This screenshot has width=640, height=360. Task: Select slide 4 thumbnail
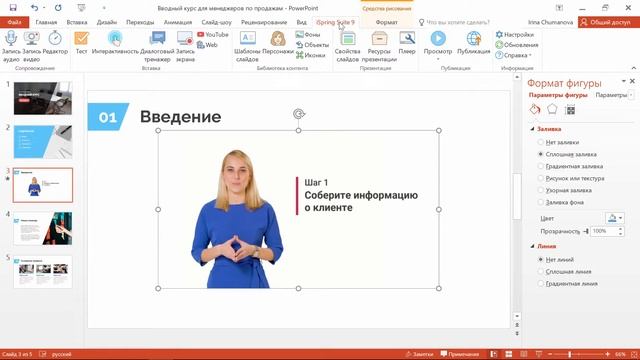click(x=42, y=228)
